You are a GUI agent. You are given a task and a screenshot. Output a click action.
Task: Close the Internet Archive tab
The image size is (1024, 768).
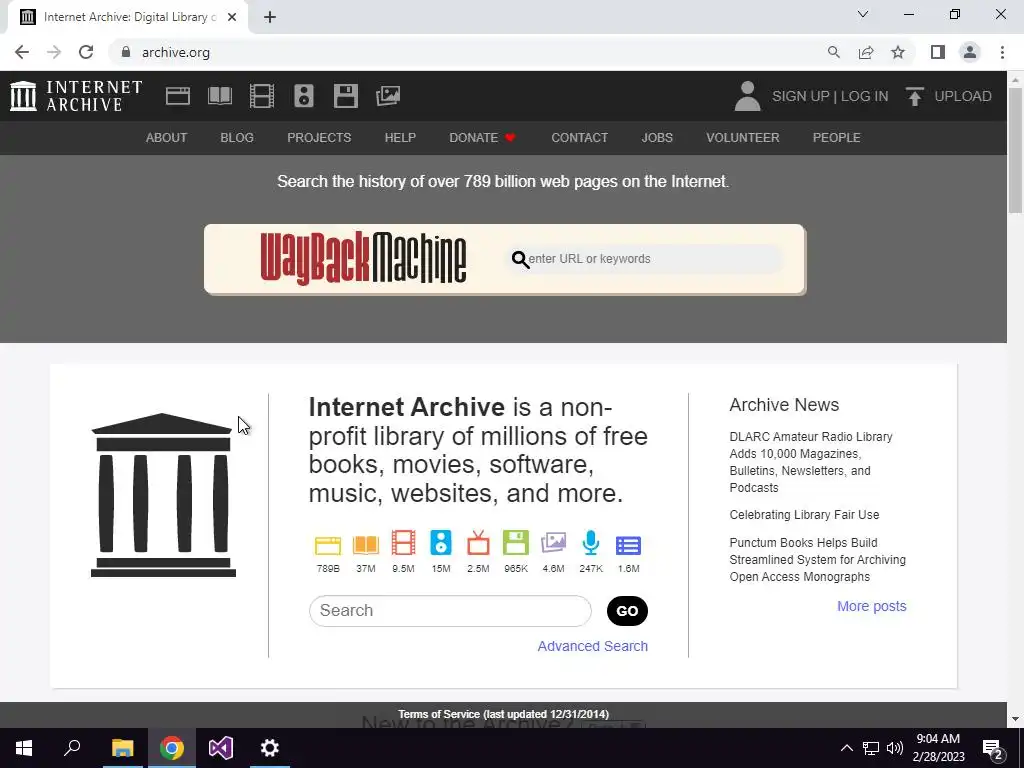coord(232,17)
